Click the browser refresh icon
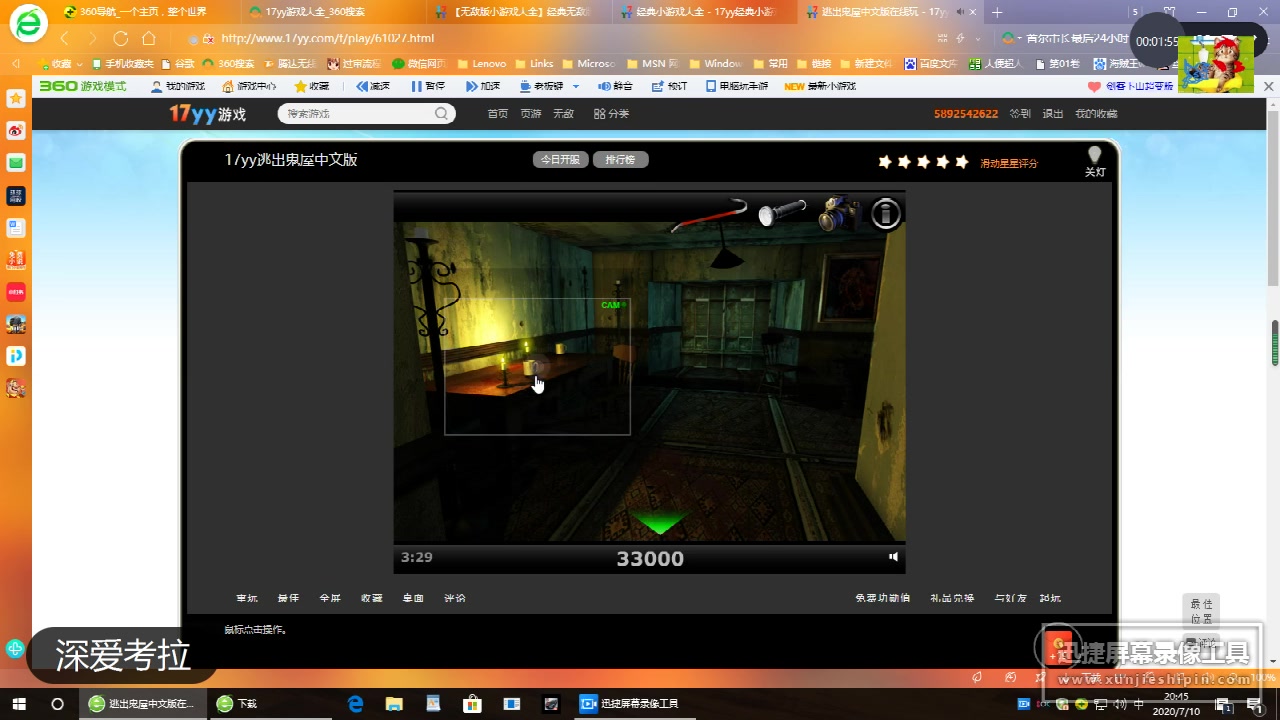This screenshot has height=720, width=1280. (121, 38)
